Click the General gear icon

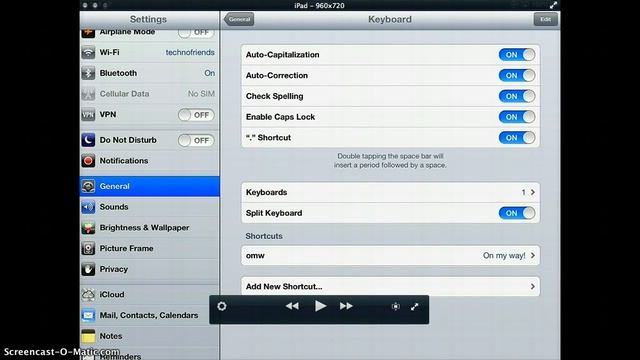click(88, 186)
